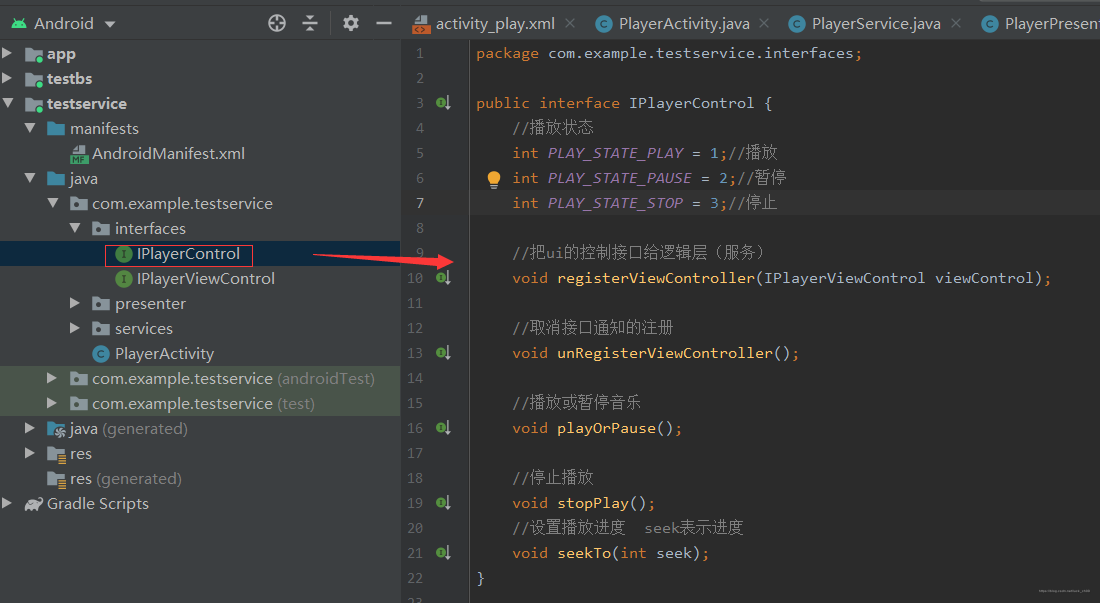
Task: Expand the Gradle Scripts arrow
Action: (7, 503)
